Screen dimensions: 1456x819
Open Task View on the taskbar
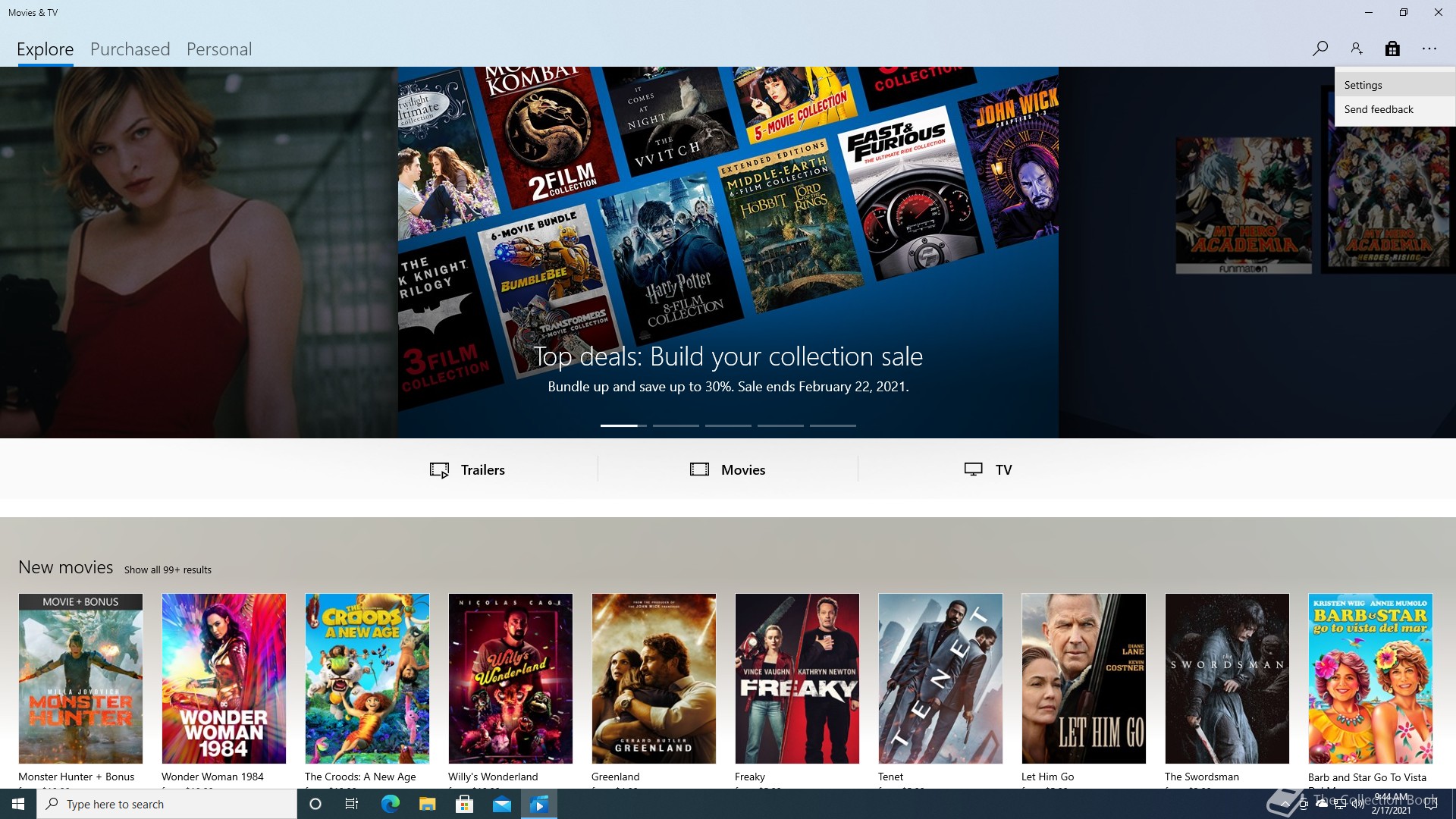(x=352, y=804)
